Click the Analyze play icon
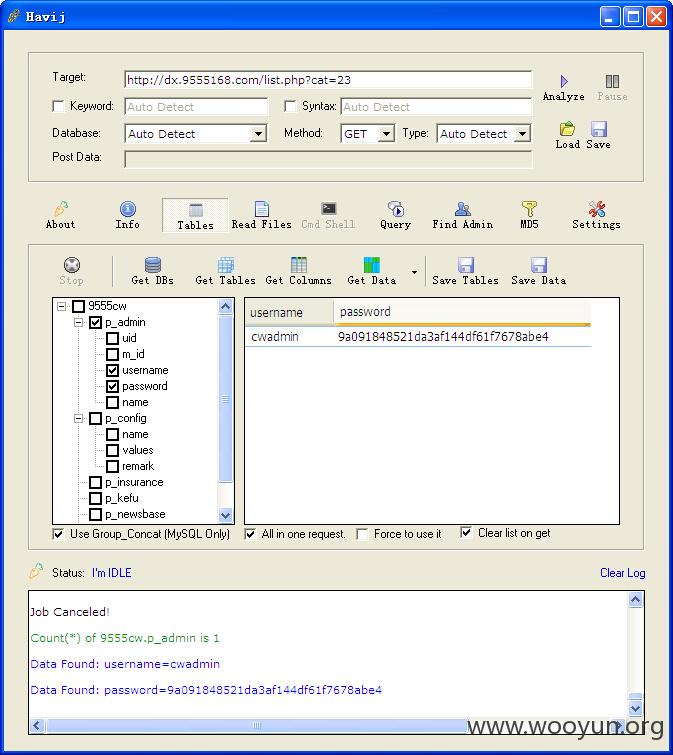The height and width of the screenshot is (755, 673). pyautogui.click(x=564, y=81)
